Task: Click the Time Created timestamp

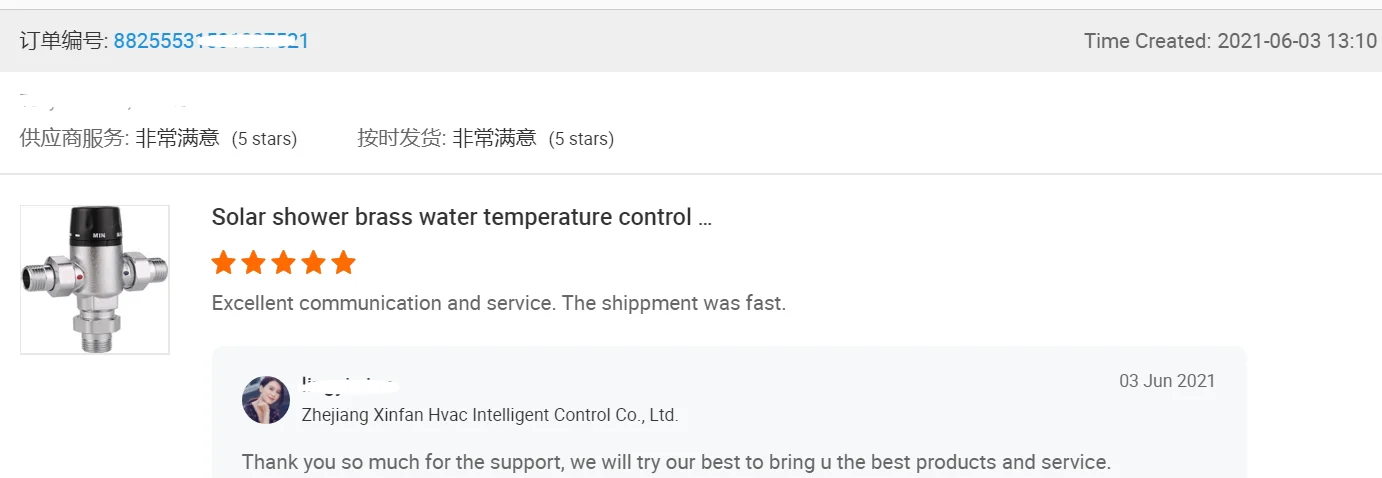Action: (1230, 41)
